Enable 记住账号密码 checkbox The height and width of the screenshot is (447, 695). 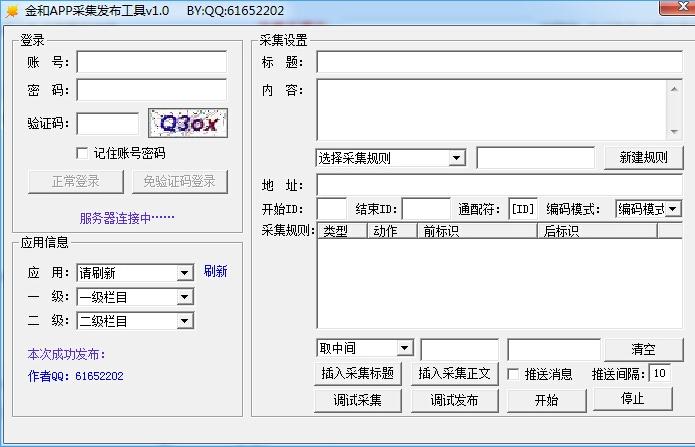(x=82, y=153)
